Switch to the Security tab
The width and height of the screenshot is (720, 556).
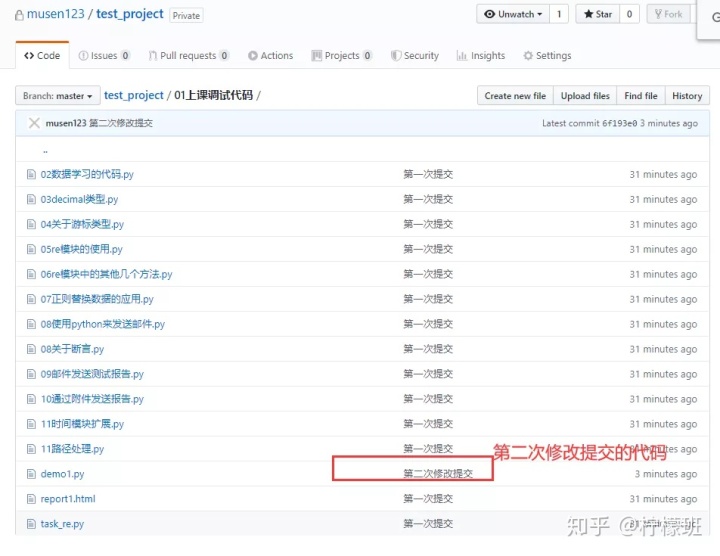click(x=415, y=56)
